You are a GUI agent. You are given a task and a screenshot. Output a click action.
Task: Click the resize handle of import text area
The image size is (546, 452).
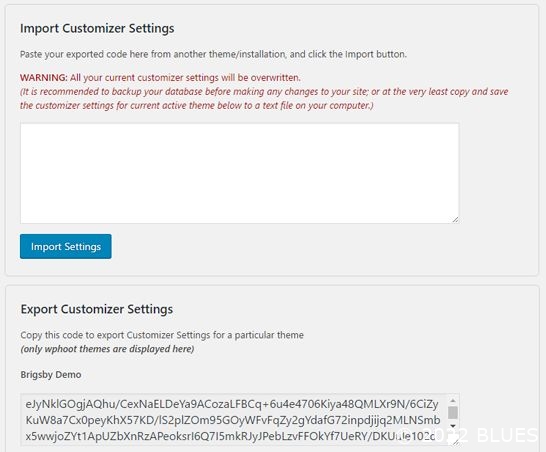pos(455,219)
